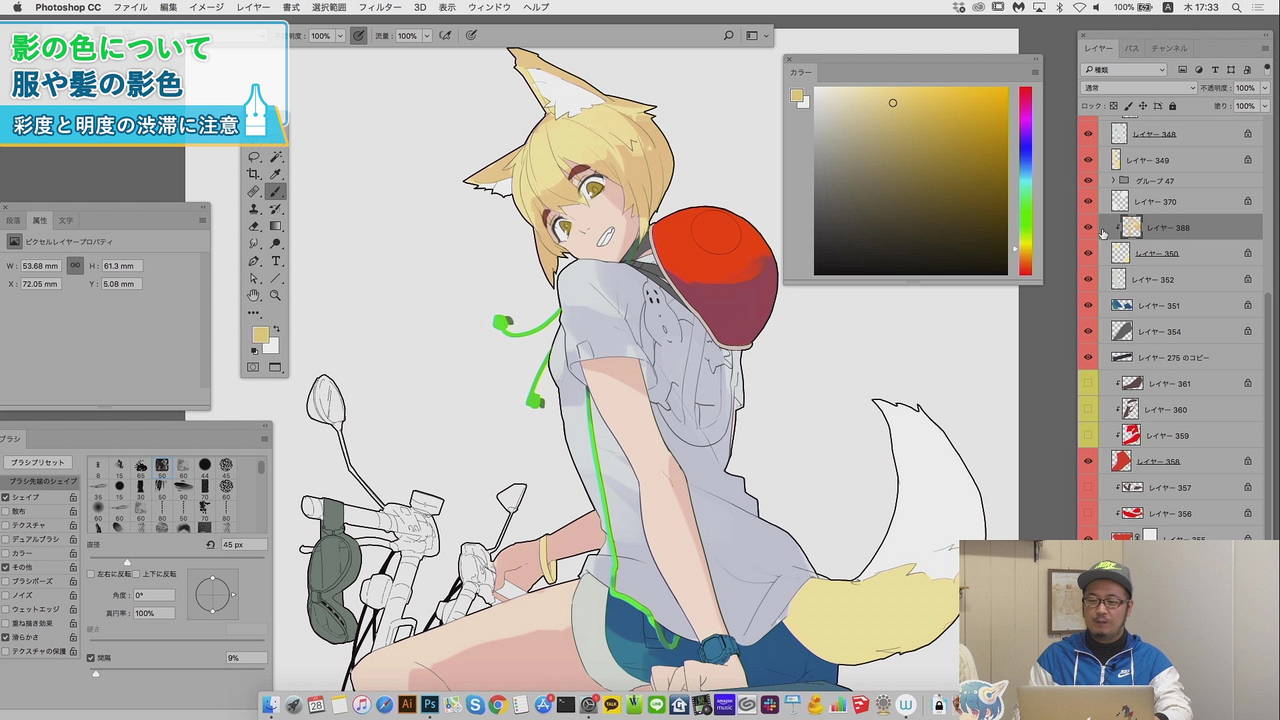This screenshot has height=720, width=1280.
Task: Open workspace switcher dropdown in options bar
Action: pos(756,36)
